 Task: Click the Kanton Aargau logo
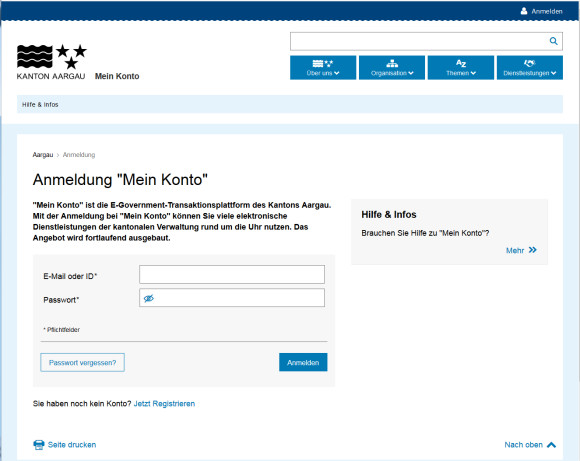coord(51,62)
